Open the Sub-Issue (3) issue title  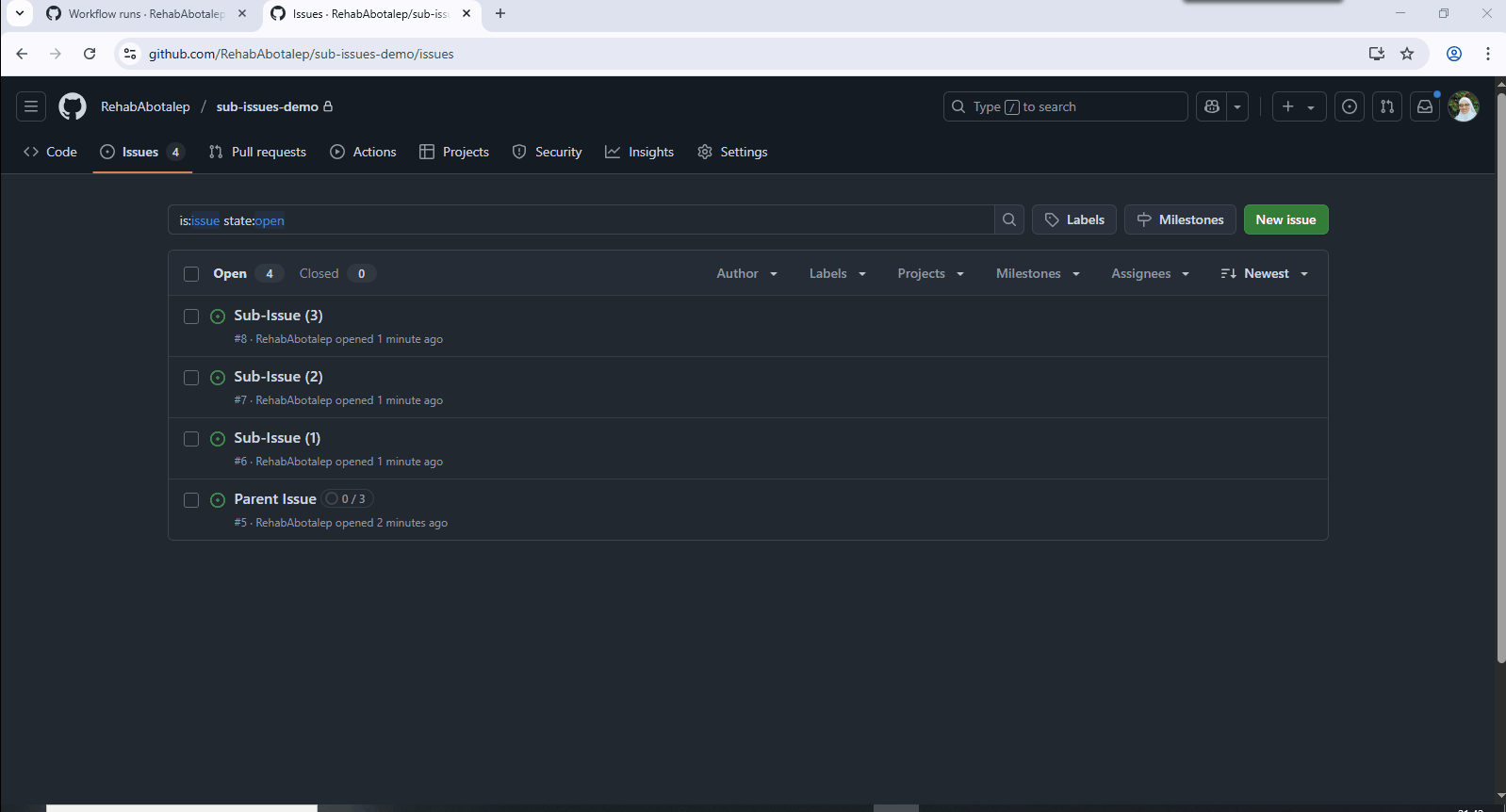point(278,315)
